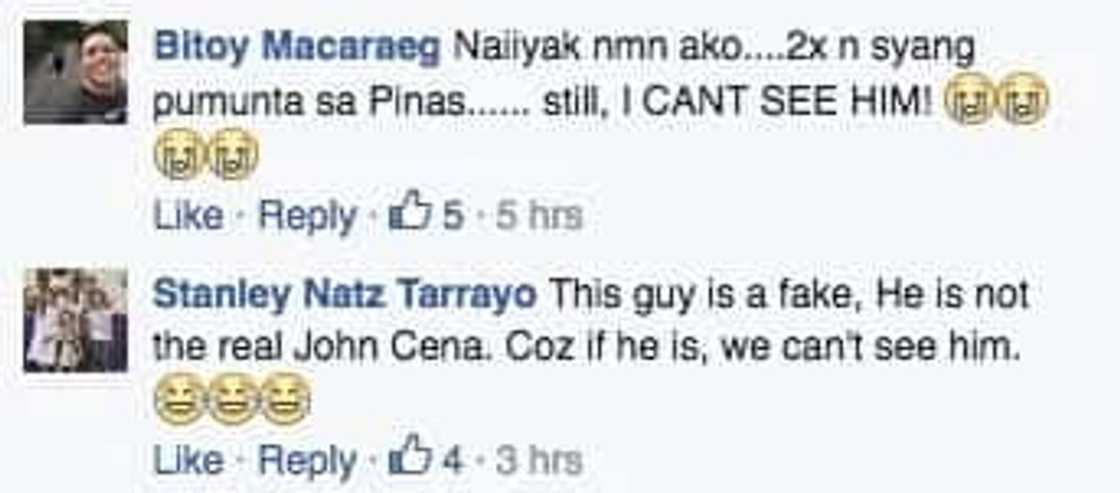Like Stanley Natz Tarrayo's comment

tap(188, 460)
